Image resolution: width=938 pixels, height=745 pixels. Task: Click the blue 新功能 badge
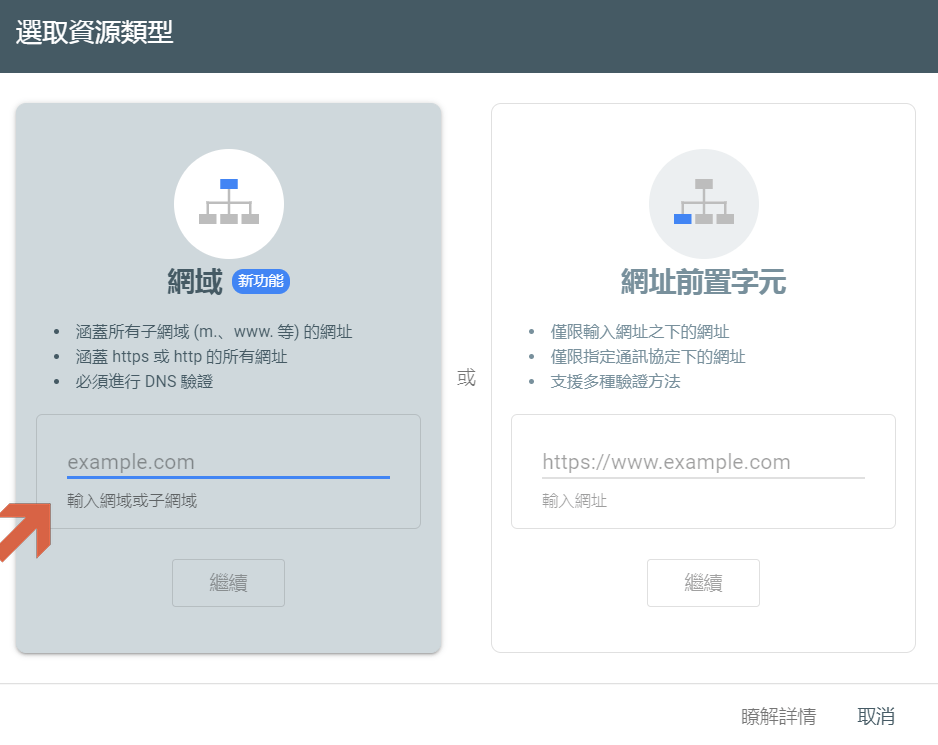(261, 282)
